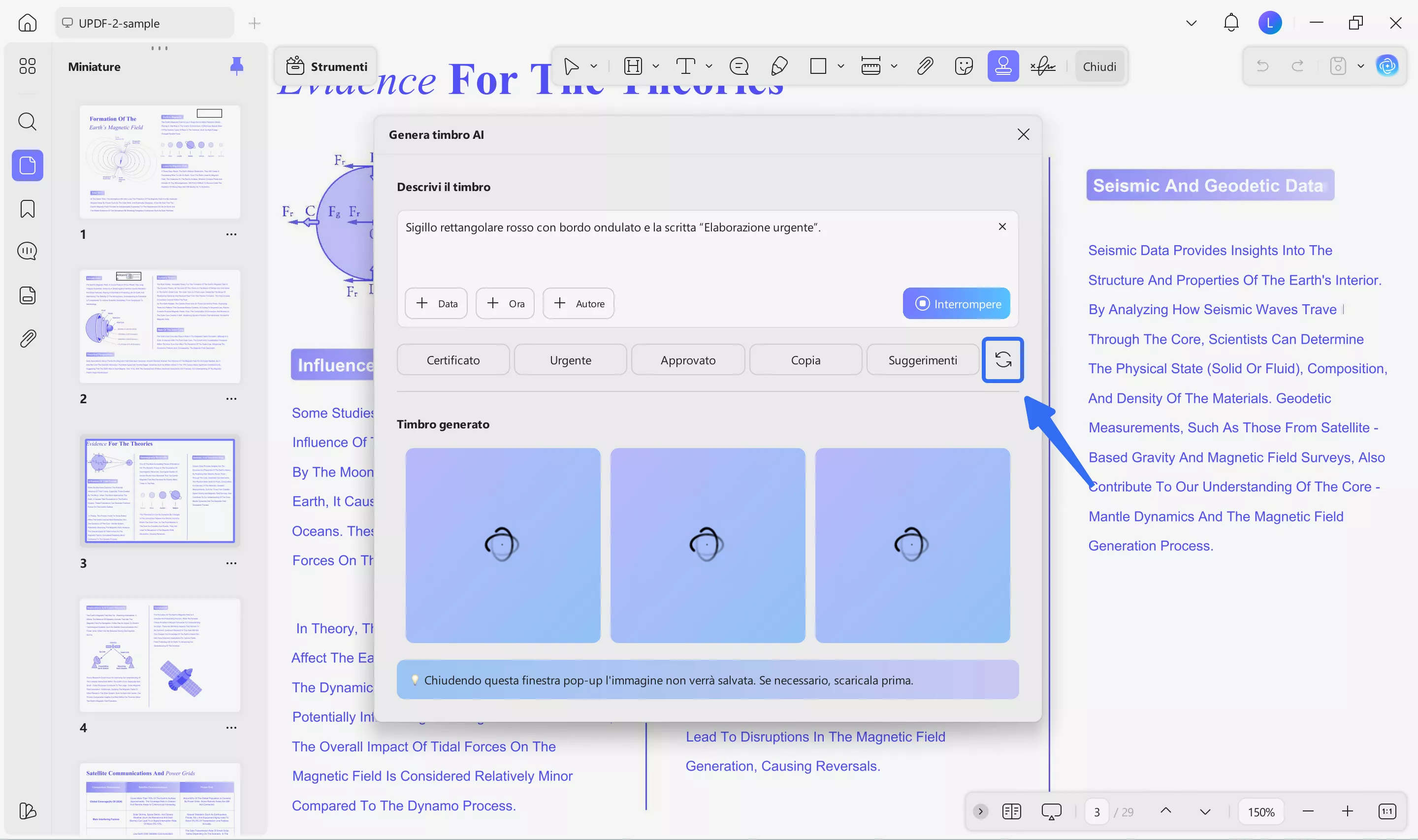Select the stamp tool in toolbar

[1002, 66]
